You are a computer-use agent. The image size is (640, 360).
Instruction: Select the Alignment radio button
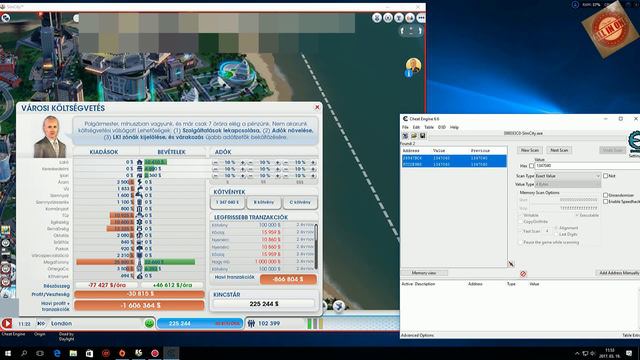pos(556,228)
